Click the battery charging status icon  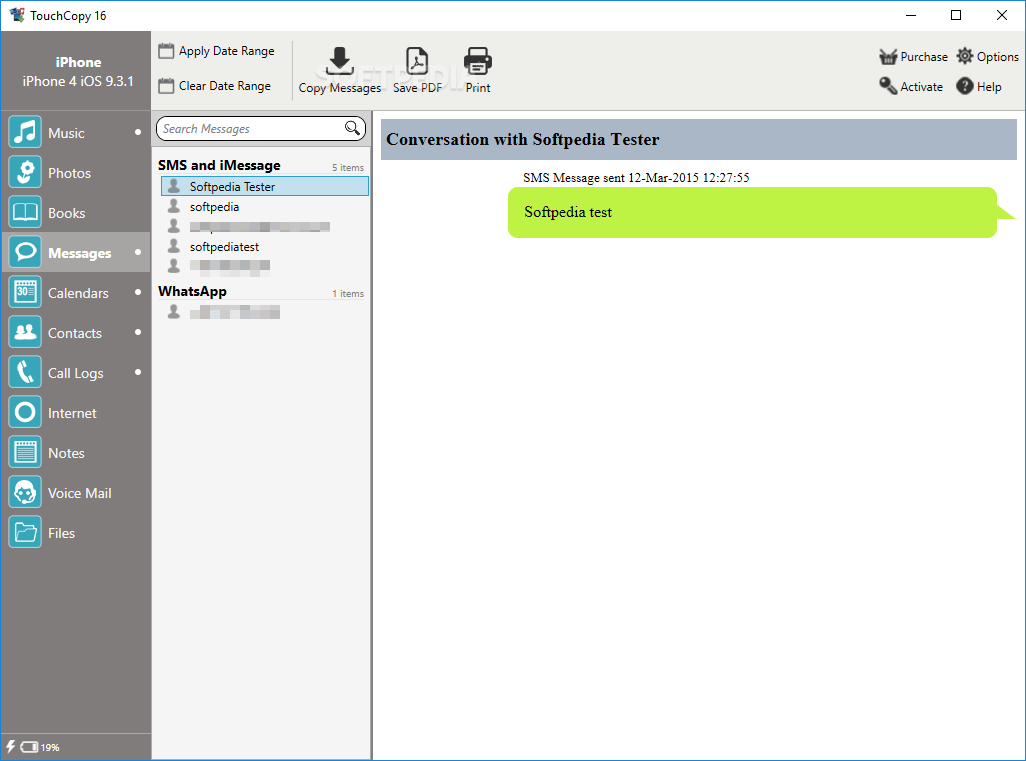click(22, 747)
